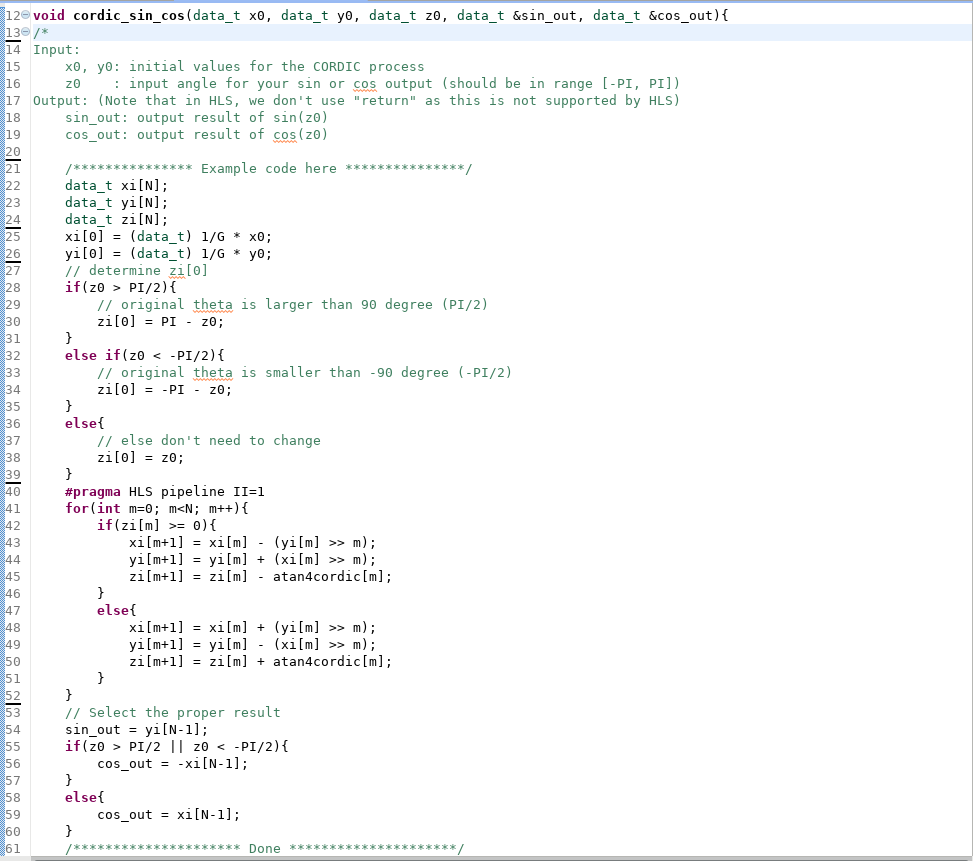Click line number 61 in the gutter

click(14, 848)
